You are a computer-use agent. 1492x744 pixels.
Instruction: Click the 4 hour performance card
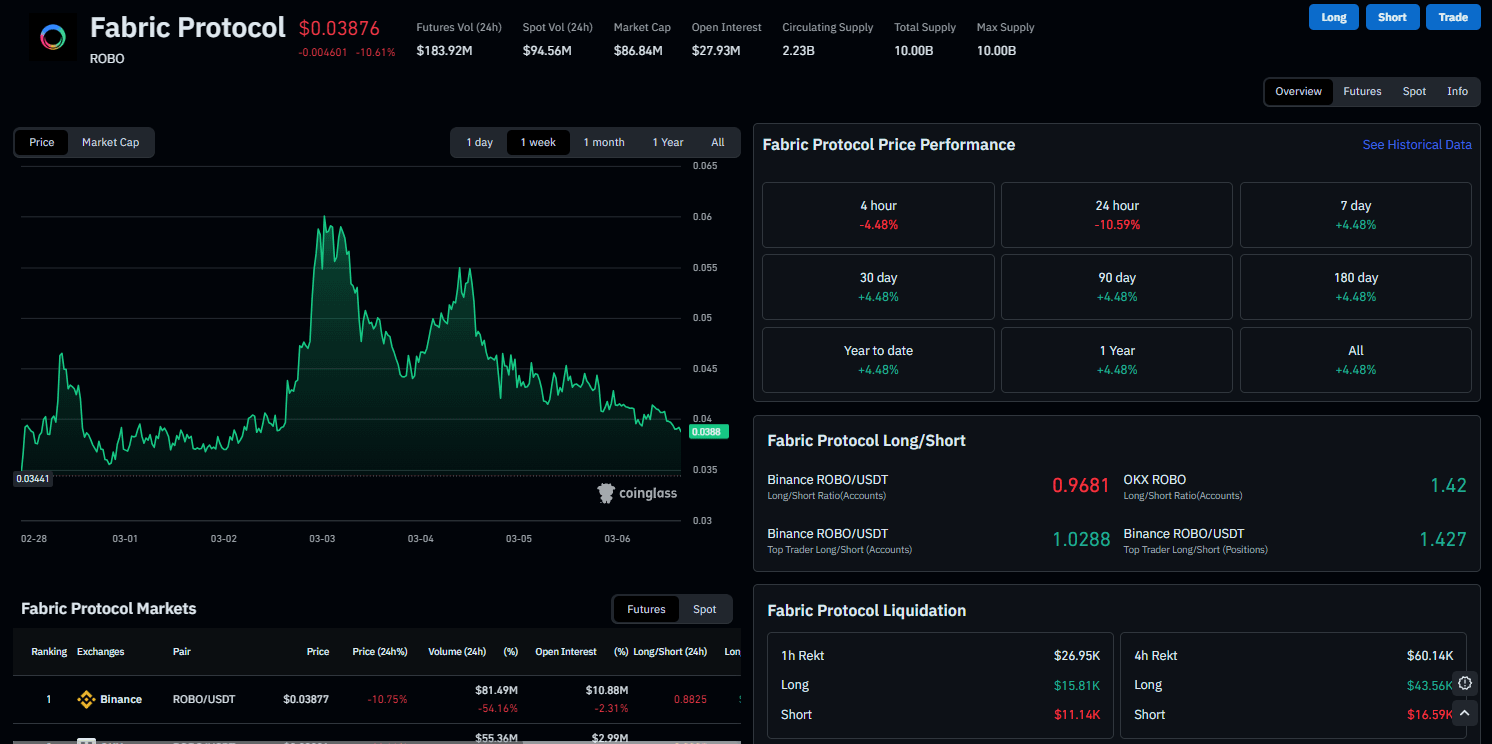pyautogui.click(x=878, y=215)
